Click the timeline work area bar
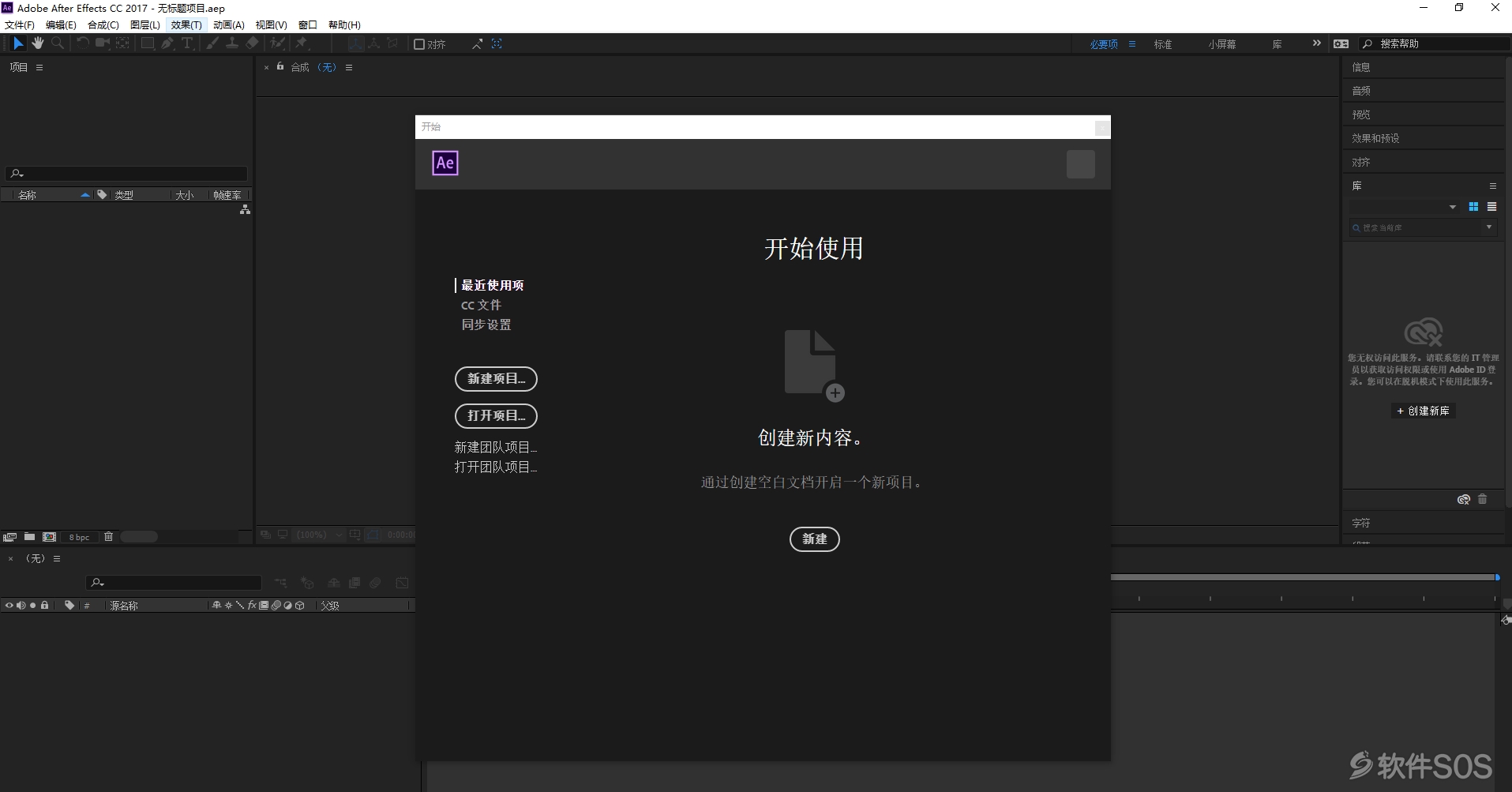The image size is (1512, 792). click(x=1303, y=577)
